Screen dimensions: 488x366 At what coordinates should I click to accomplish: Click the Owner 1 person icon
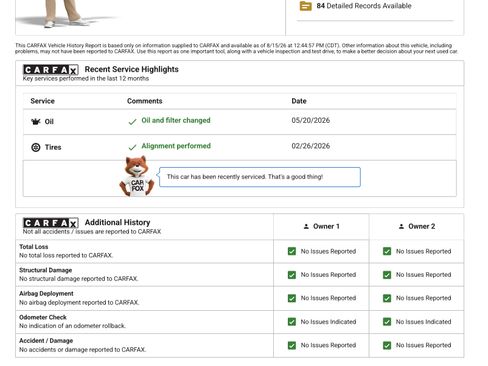pyautogui.click(x=306, y=226)
